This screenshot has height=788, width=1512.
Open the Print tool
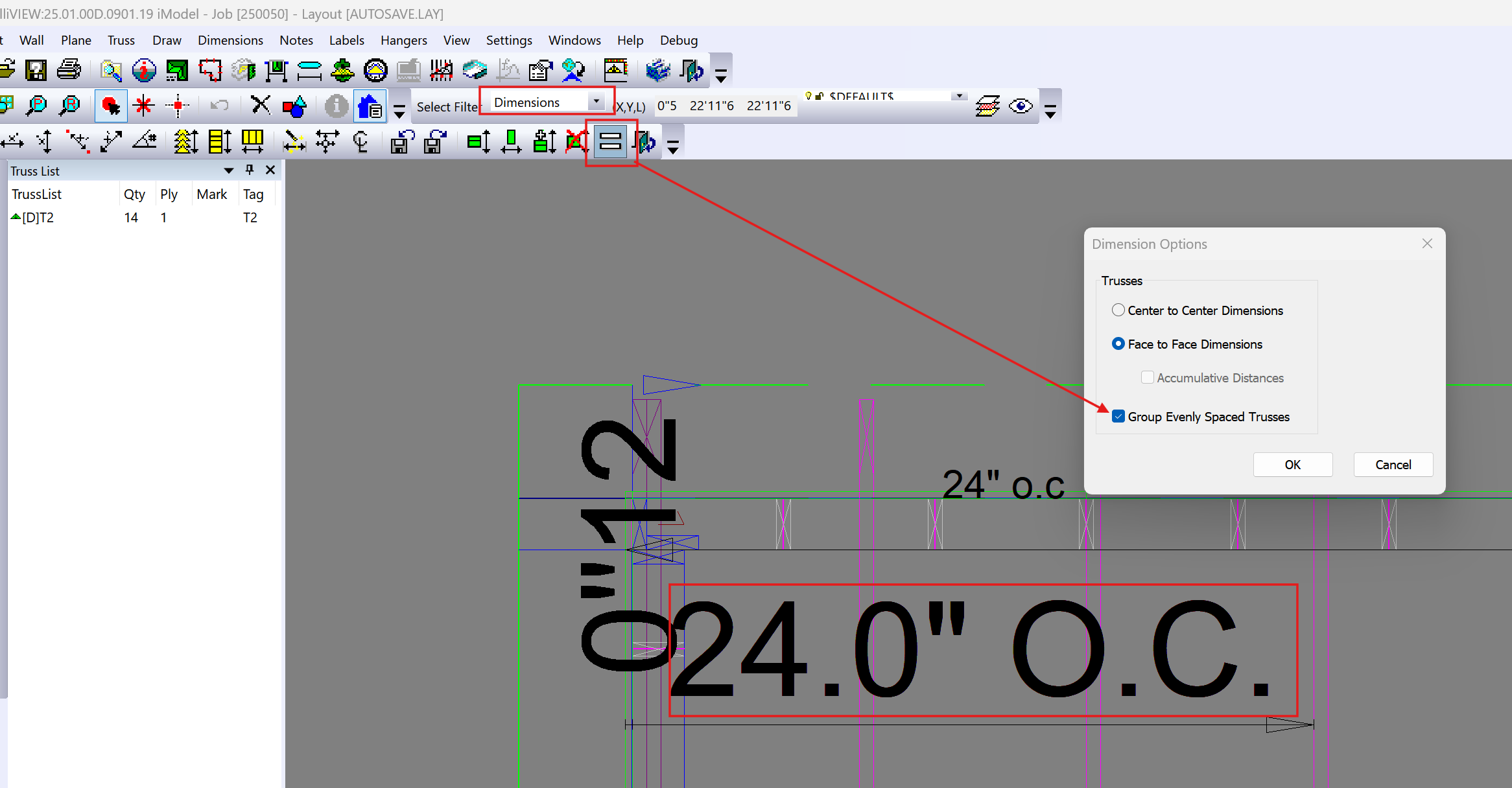pyautogui.click(x=70, y=70)
